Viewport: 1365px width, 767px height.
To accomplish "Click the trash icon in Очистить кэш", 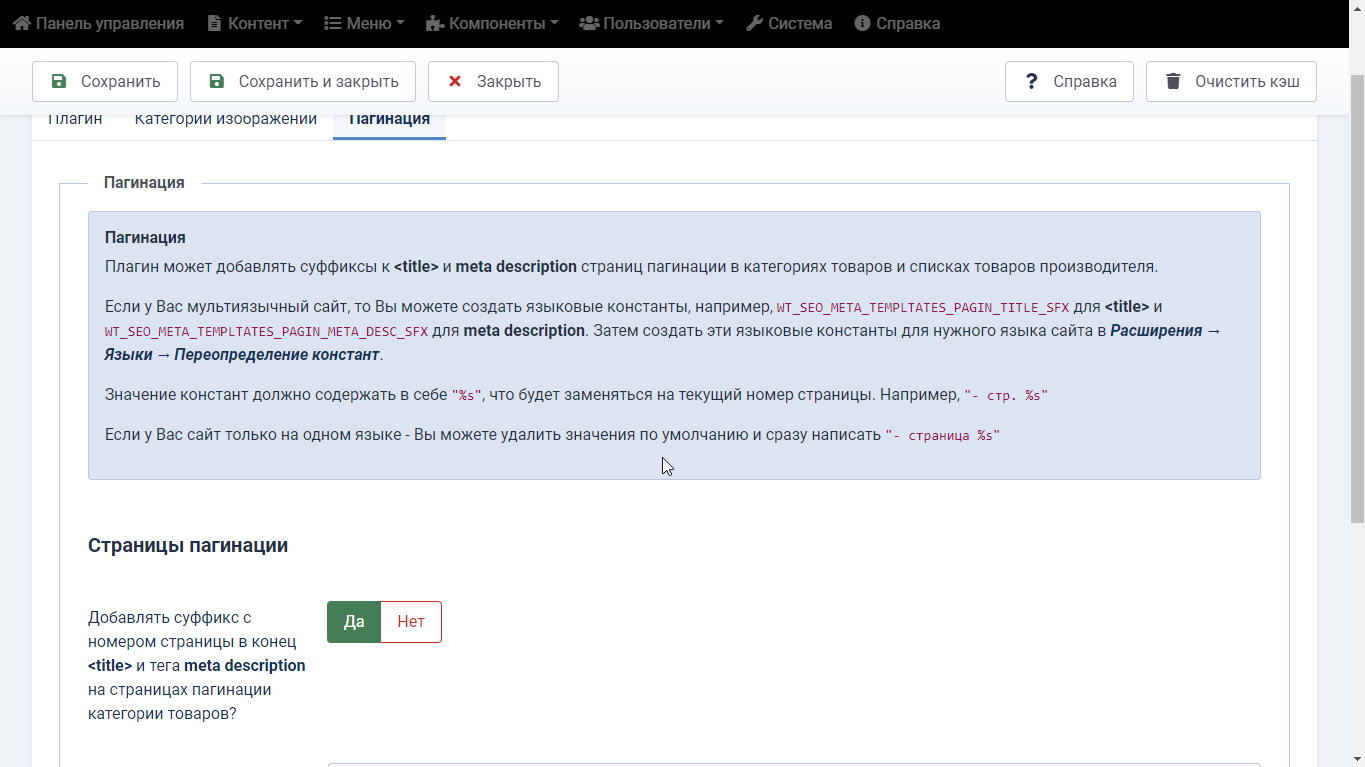I will pyautogui.click(x=1173, y=82).
